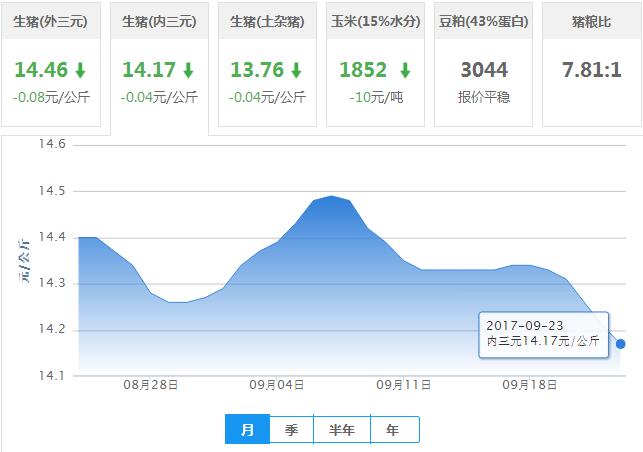Click the 7.81:1 ratio value
The height and width of the screenshot is (452, 643).
point(592,70)
